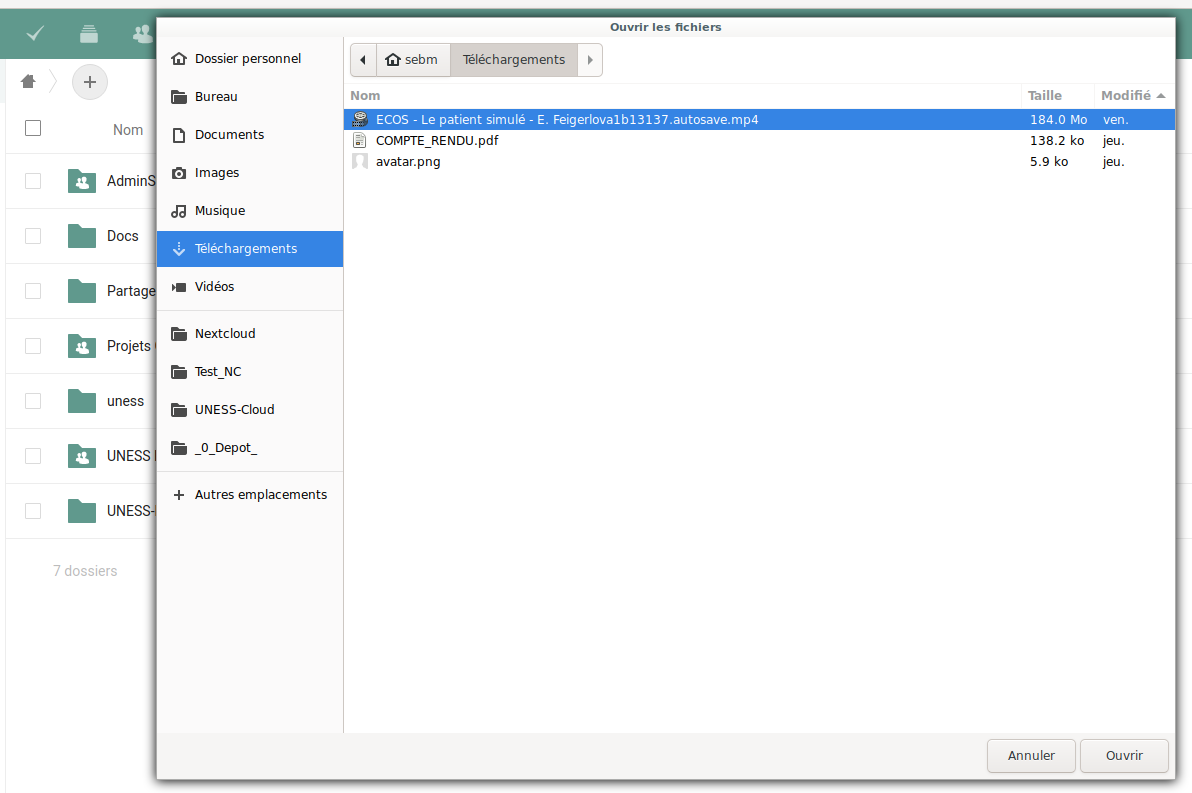Toggle the uness folder checkbox

point(33,401)
